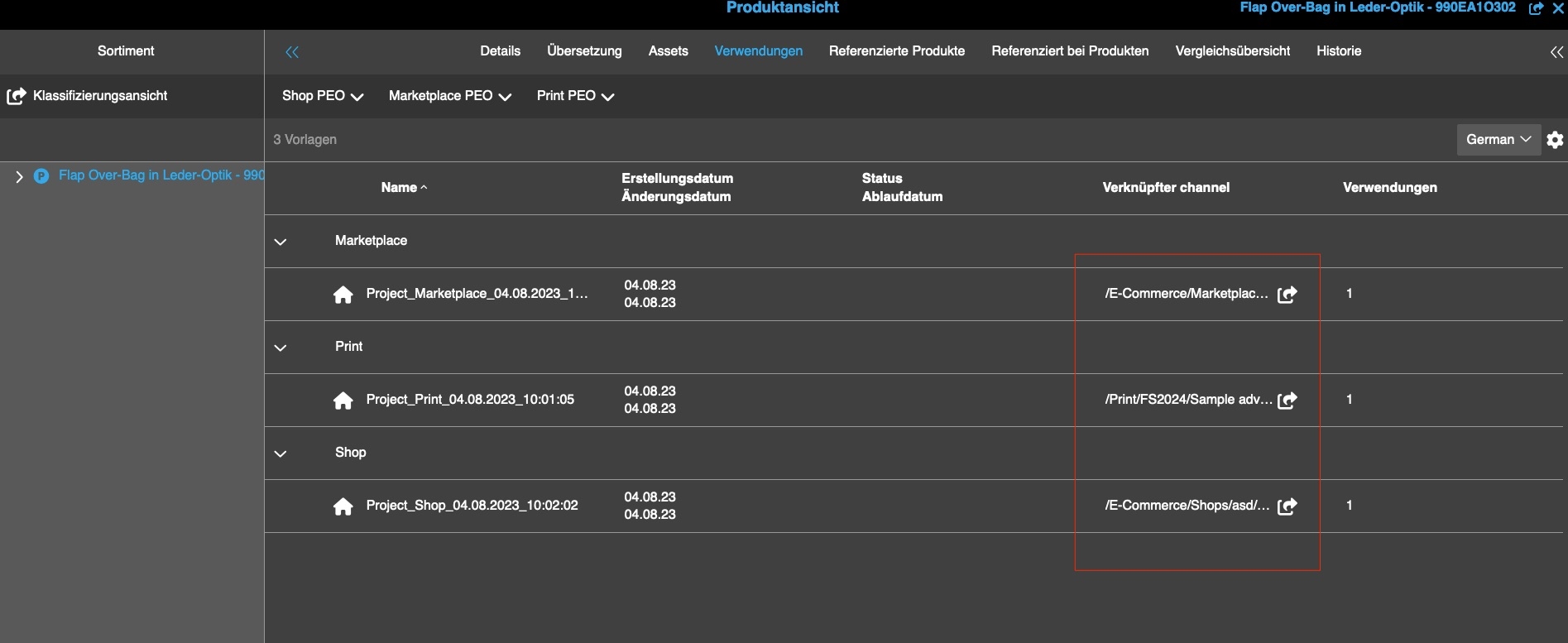Expand Flap Over-Bag tree node
The image size is (1568, 643).
(x=19, y=176)
